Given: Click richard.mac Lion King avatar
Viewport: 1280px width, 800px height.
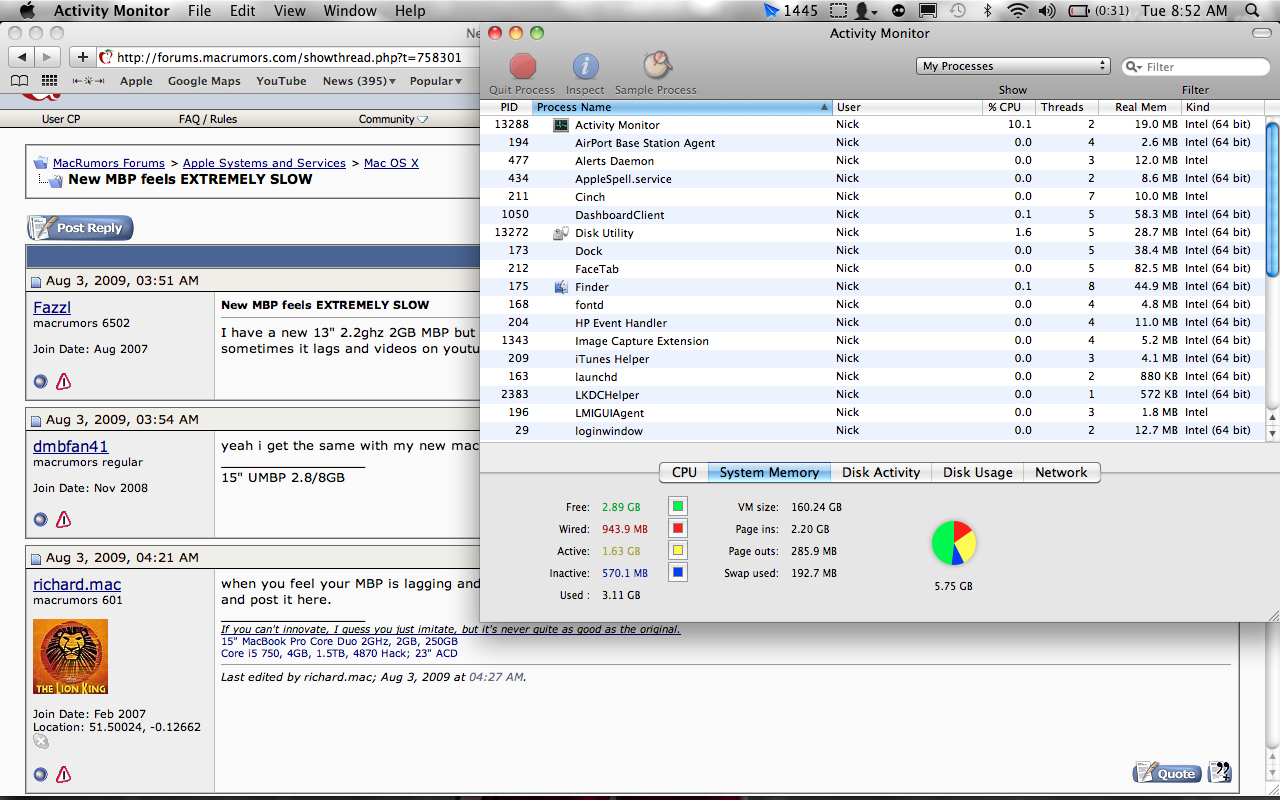Looking at the screenshot, I should tap(70, 657).
